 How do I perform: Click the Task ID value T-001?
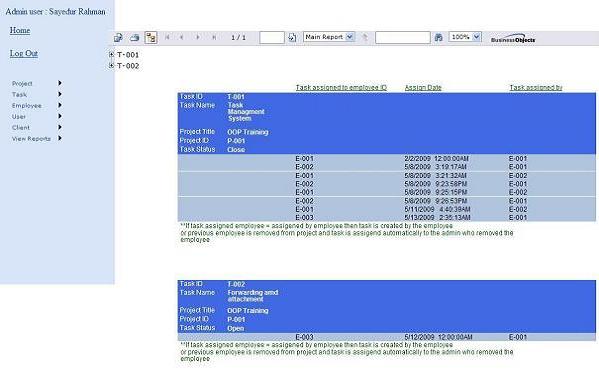[236, 97]
